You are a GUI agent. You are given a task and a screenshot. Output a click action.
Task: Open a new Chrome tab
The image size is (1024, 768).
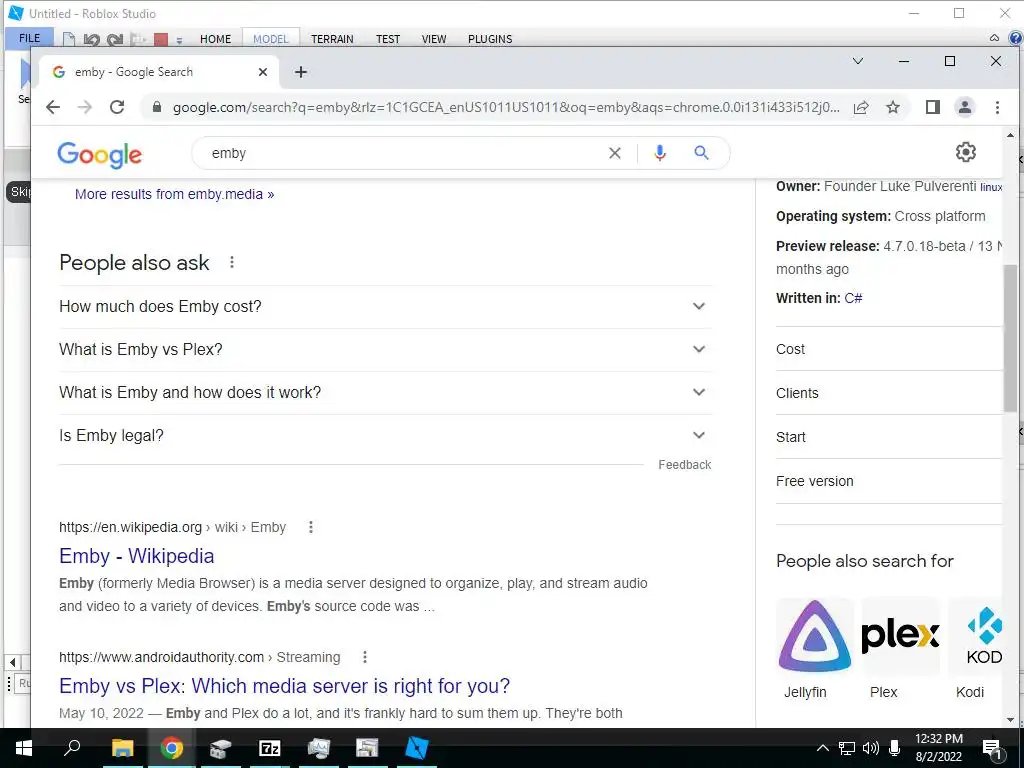pyautogui.click(x=300, y=72)
